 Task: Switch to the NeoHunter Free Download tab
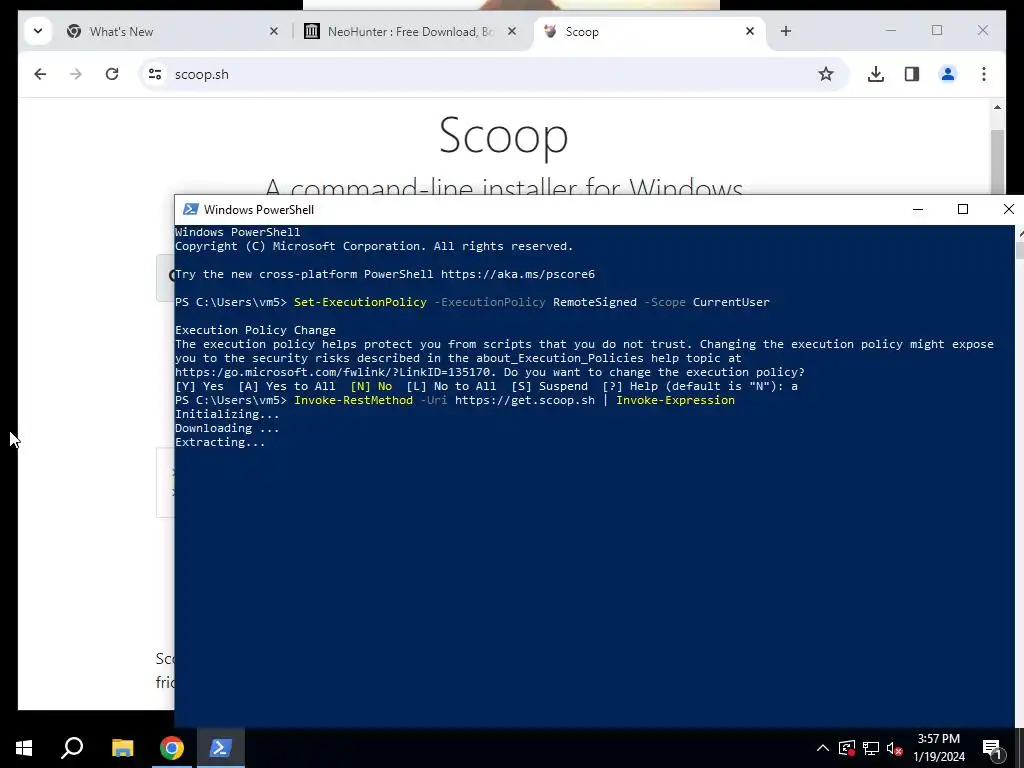click(410, 31)
